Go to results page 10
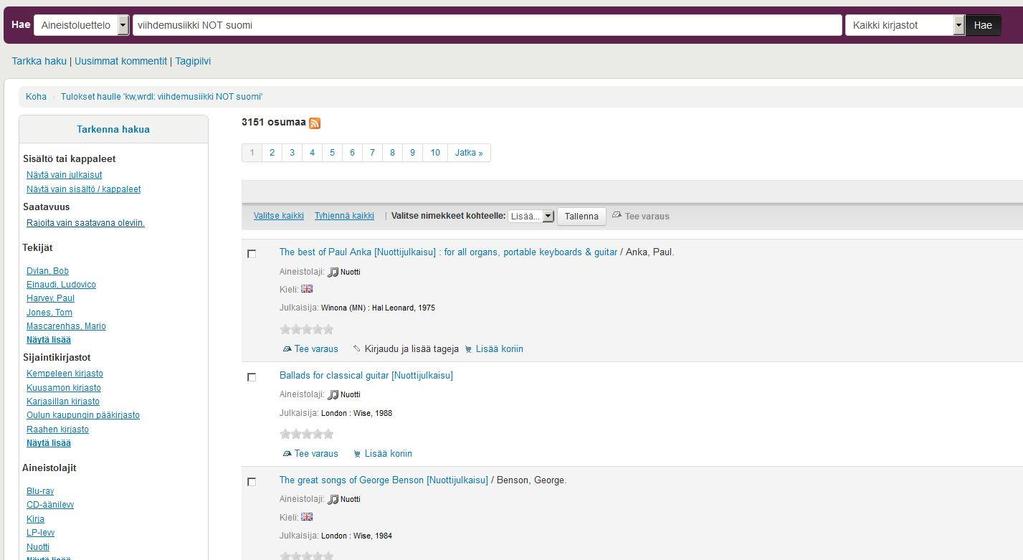 tap(435, 153)
